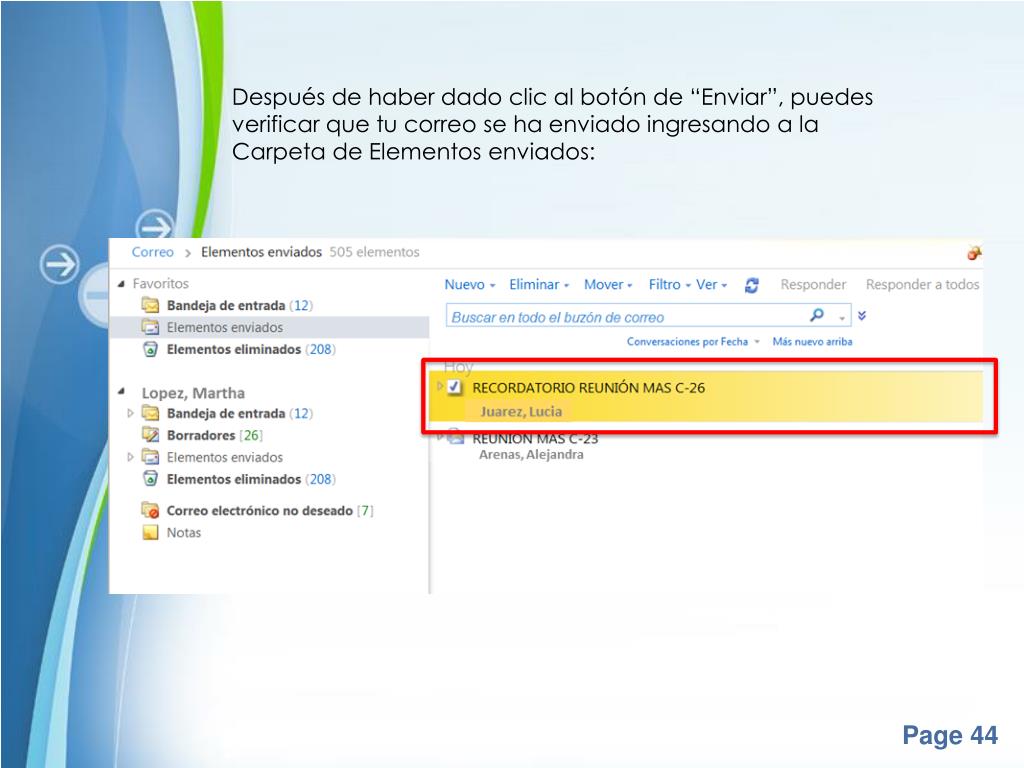Expand Elementos enviados under Lopez, Martha
The height and width of the screenshot is (768, 1024).
pos(130,457)
